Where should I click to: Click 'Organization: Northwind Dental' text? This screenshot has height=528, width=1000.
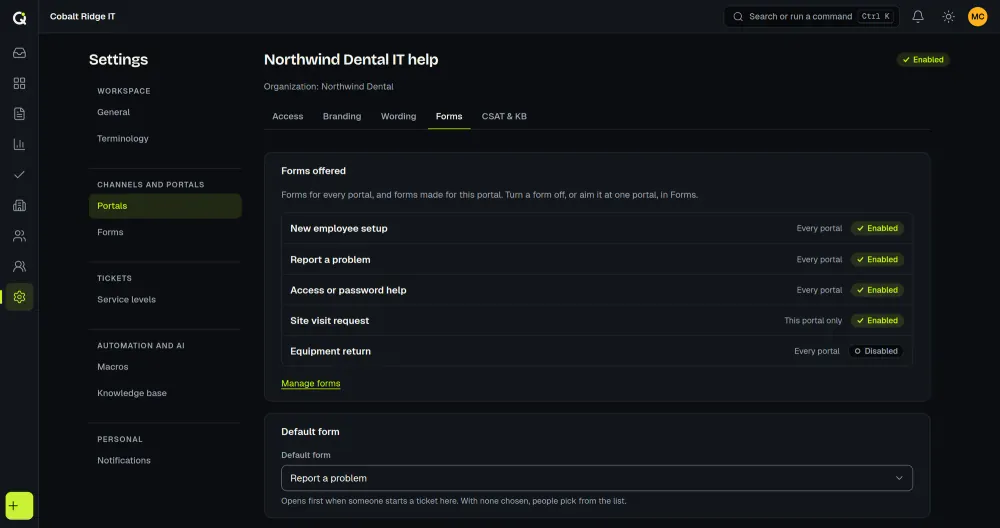[x=328, y=87]
